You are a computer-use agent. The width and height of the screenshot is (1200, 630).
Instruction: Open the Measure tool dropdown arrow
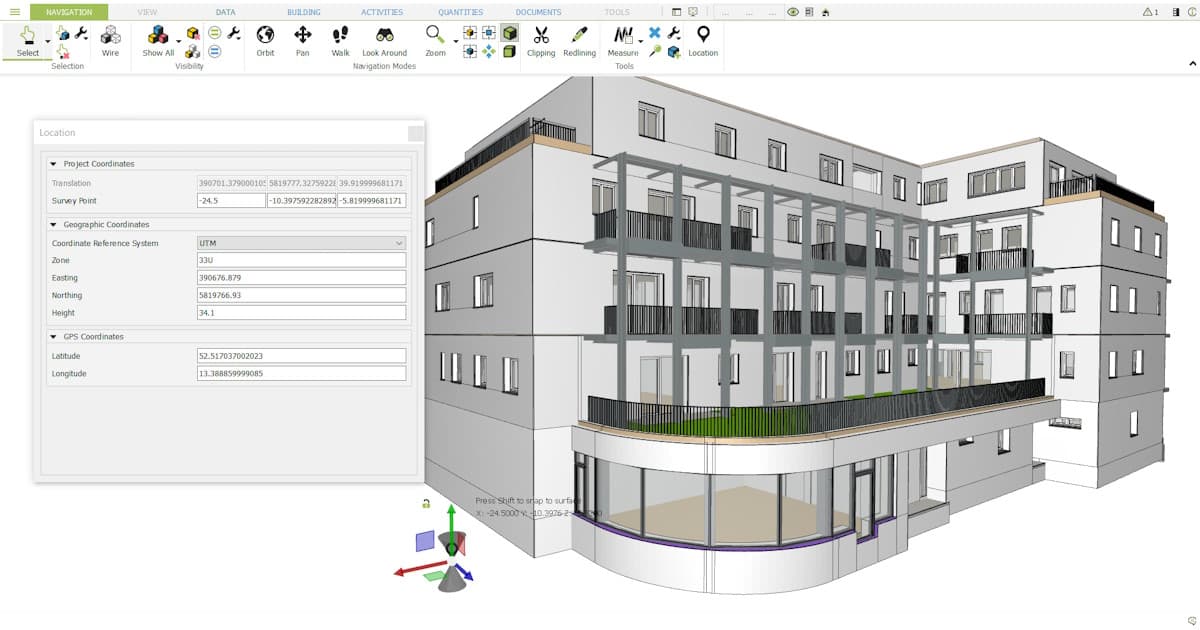(641, 42)
